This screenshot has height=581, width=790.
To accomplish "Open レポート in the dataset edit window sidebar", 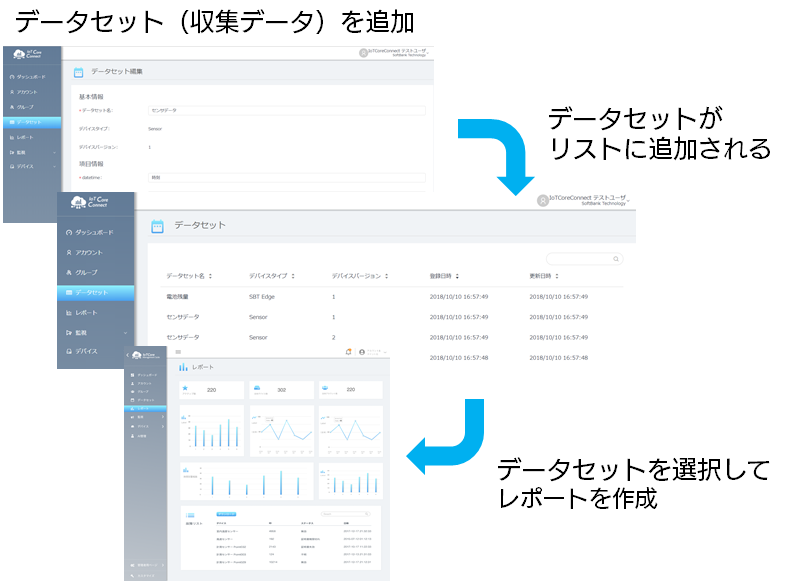I will [22, 137].
